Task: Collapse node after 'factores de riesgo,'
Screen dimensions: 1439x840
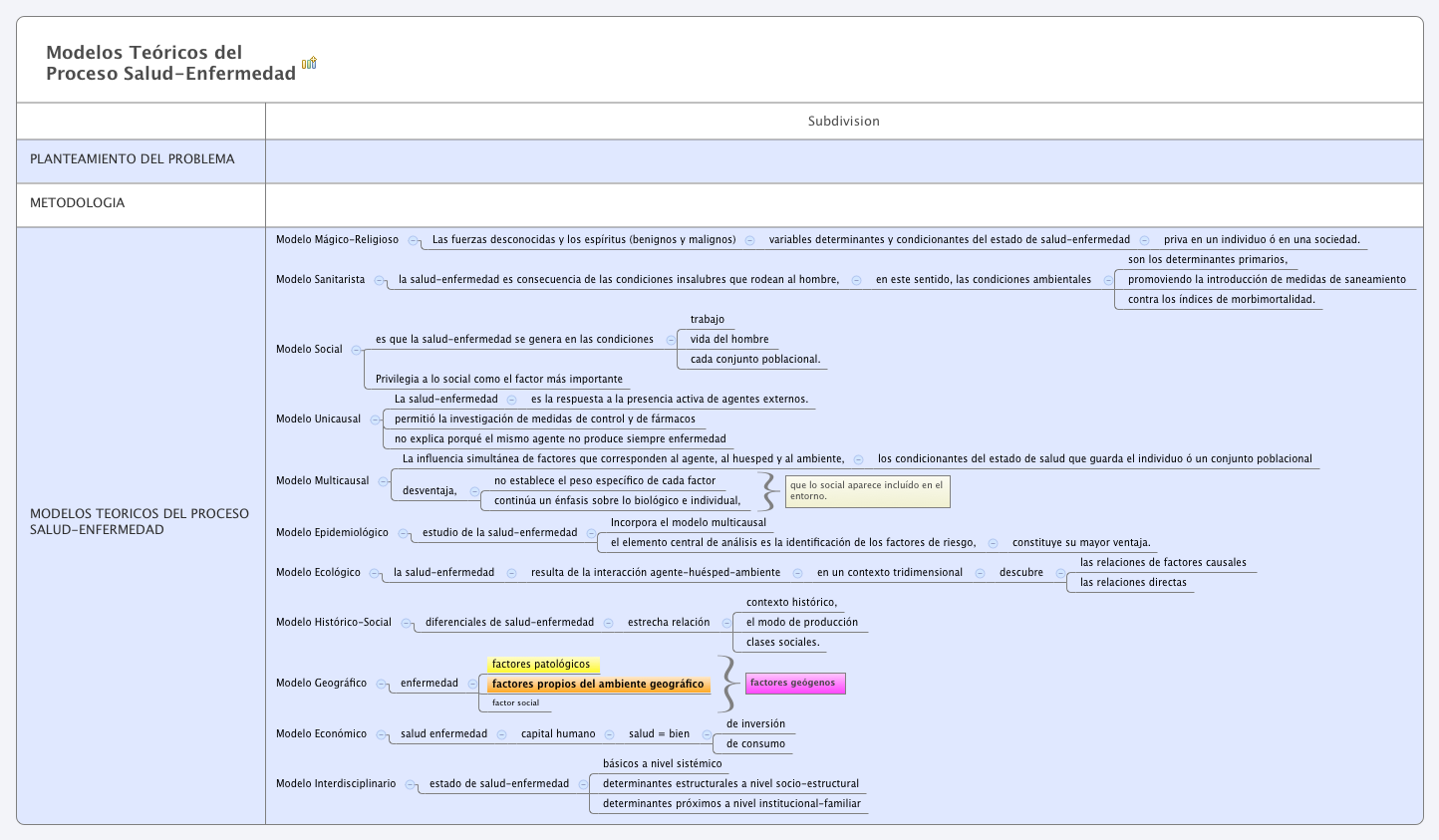Action: tap(993, 543)
